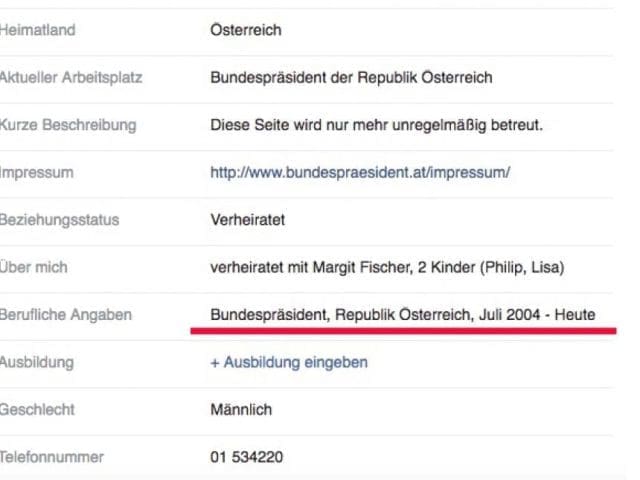Viewport: 640px width, 480px height.
Task: Click 'verheiratet mit Margit Fischer' text
Action: (310, 267)
